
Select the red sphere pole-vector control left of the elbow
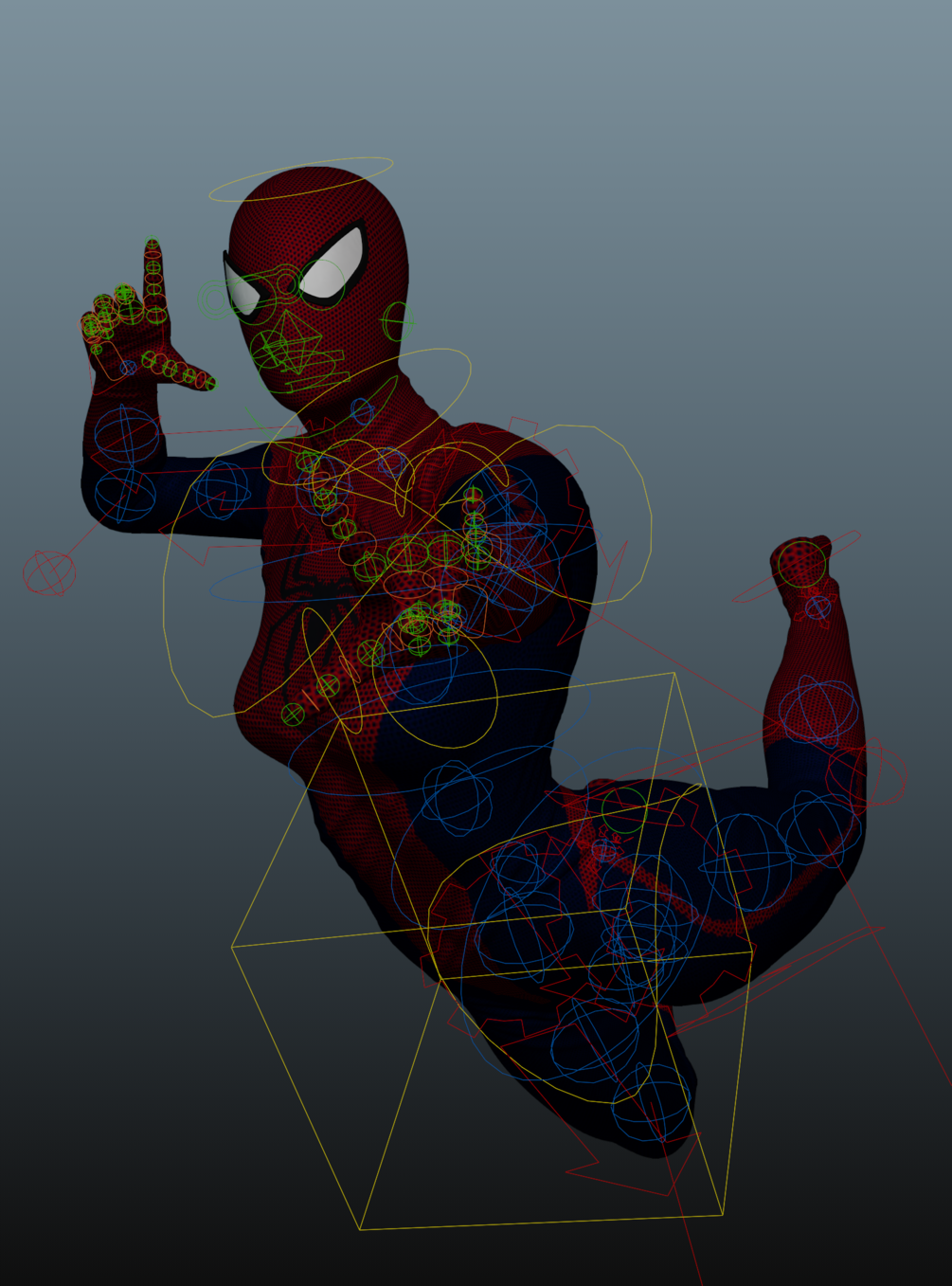click(x=48, y=572)
